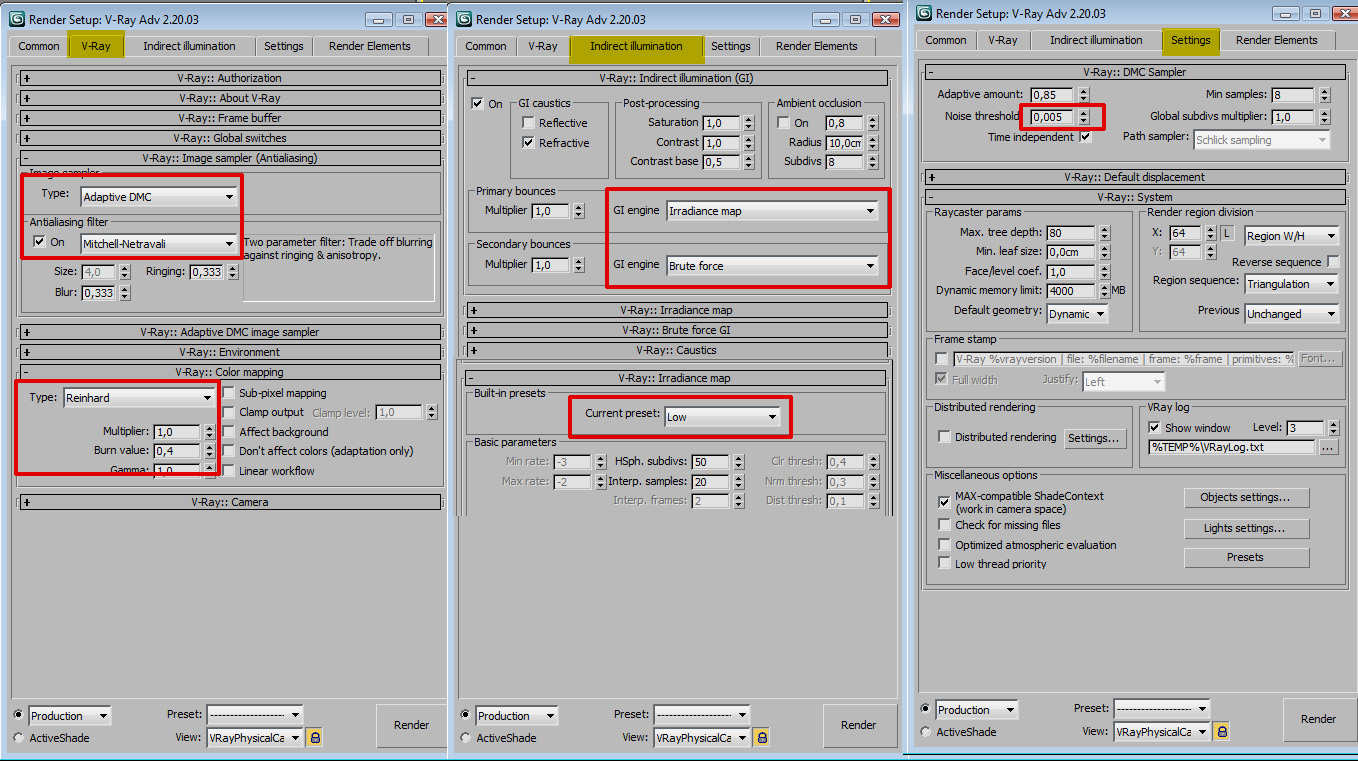Open Color mapping Type Reinhard dropdown

click(x=139, y=398)
